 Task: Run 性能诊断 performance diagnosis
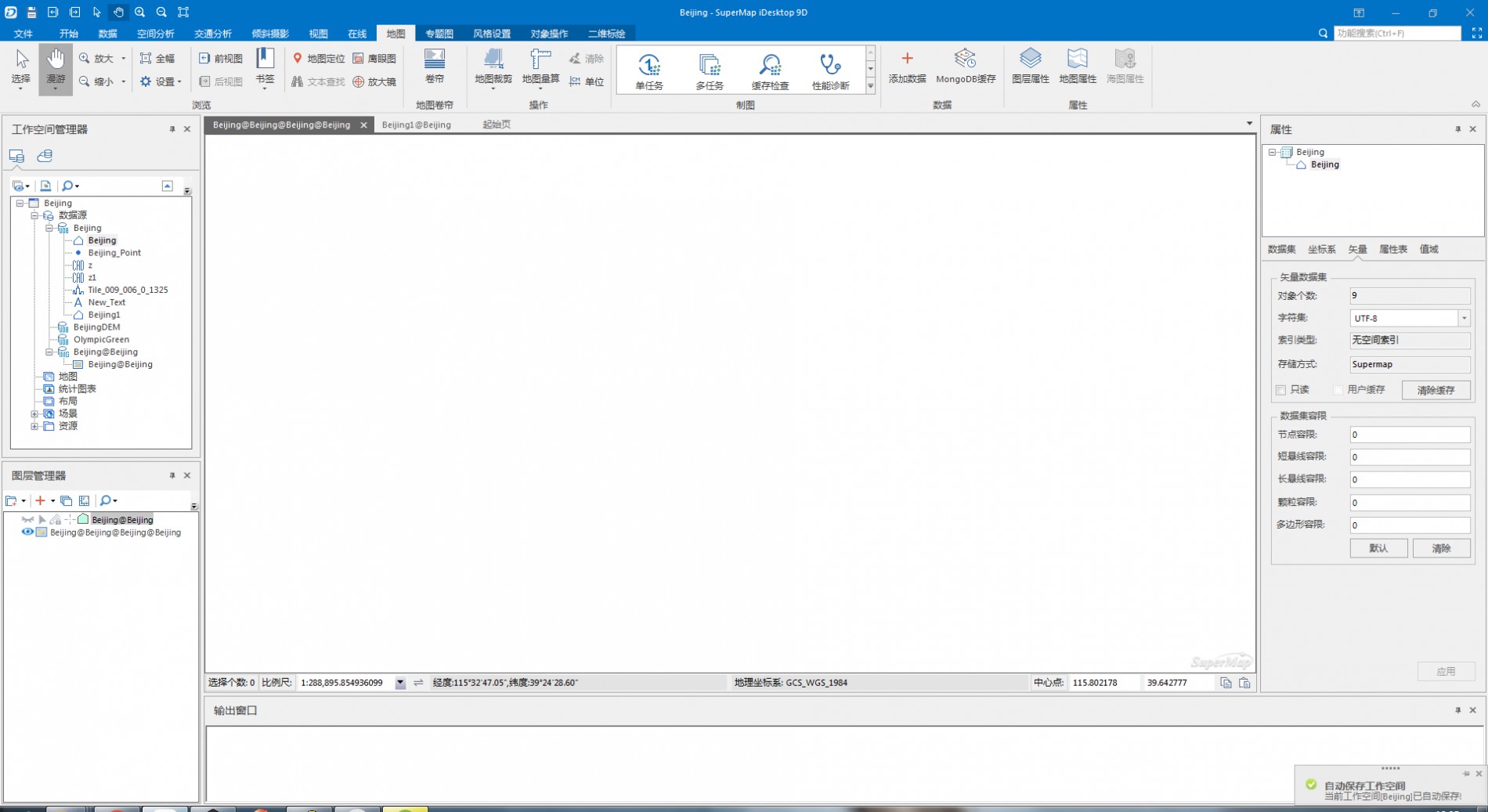831,70
